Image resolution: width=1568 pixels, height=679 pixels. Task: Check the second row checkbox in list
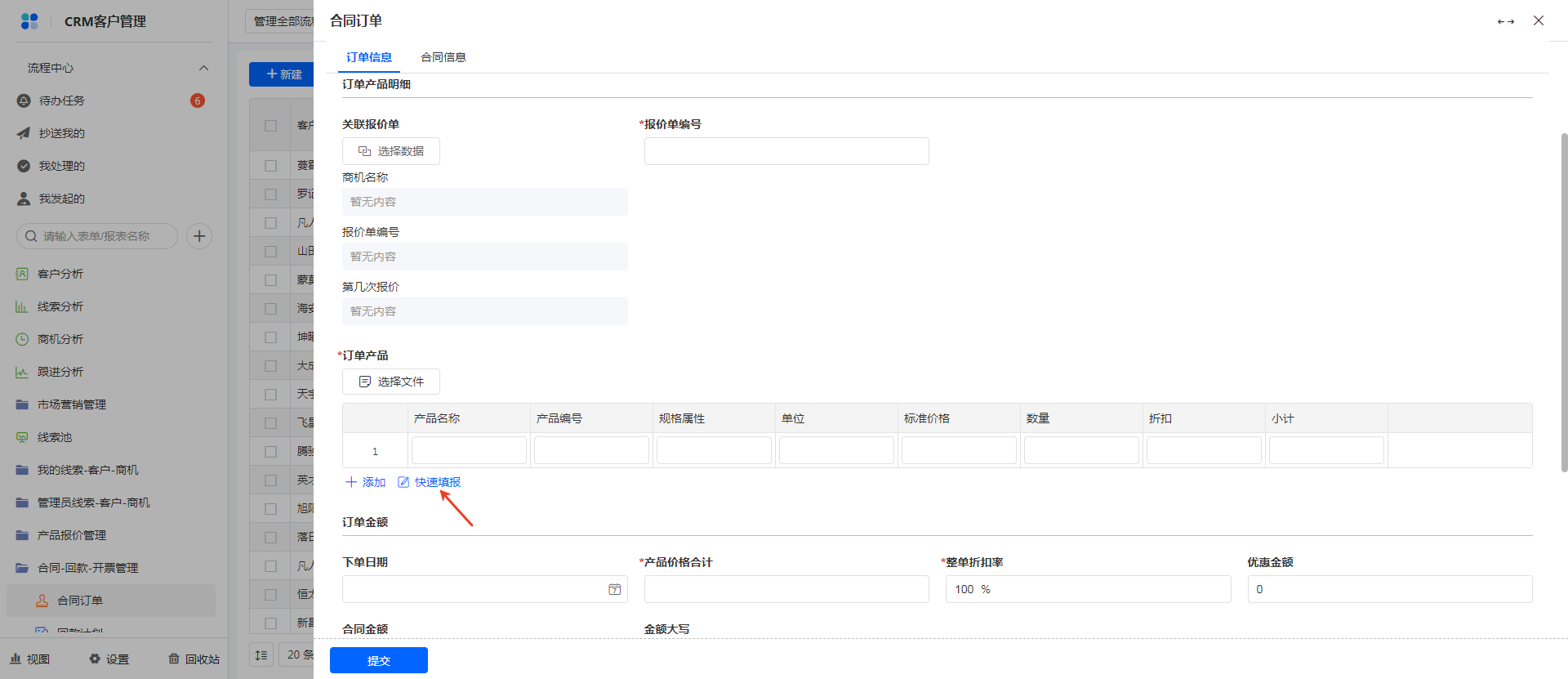pyautogui.click(x=270, y=194)
